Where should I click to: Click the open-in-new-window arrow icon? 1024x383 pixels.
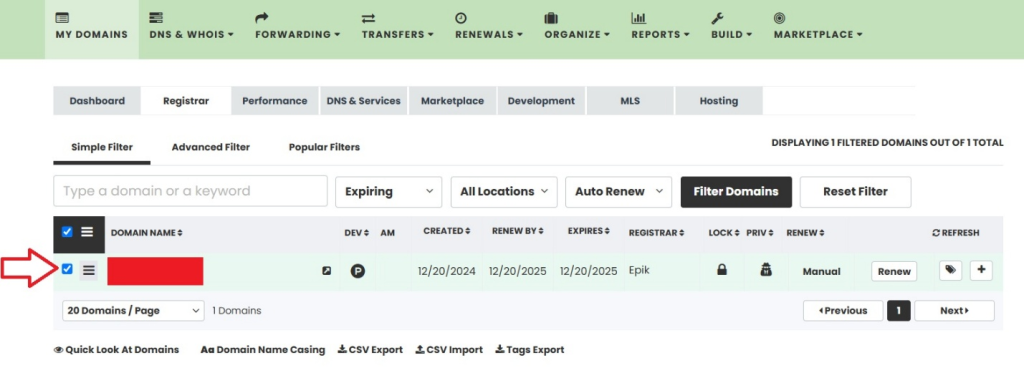tap(327, 271)
